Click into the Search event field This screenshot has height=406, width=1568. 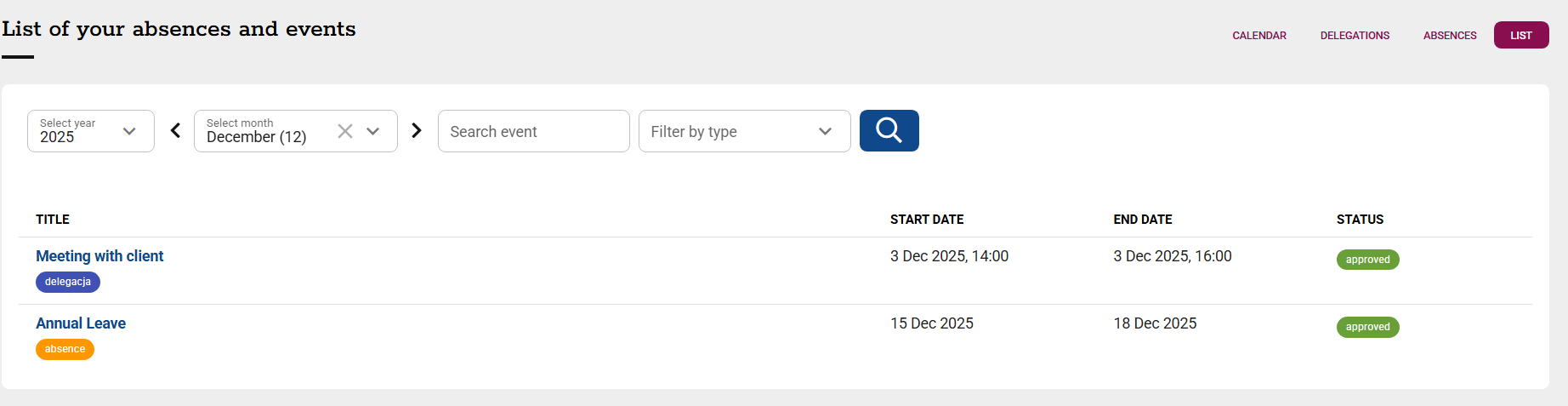pyautogui.click(x=533, y=131)
